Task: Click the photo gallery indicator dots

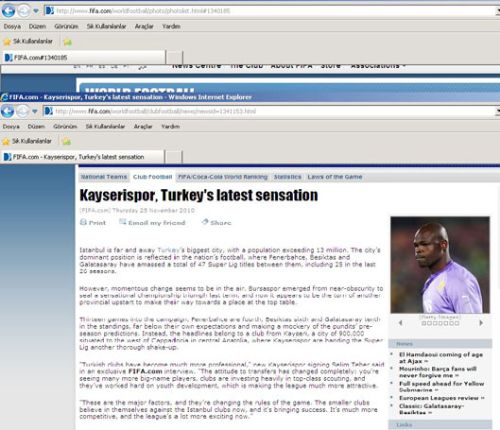Action: 440,323
